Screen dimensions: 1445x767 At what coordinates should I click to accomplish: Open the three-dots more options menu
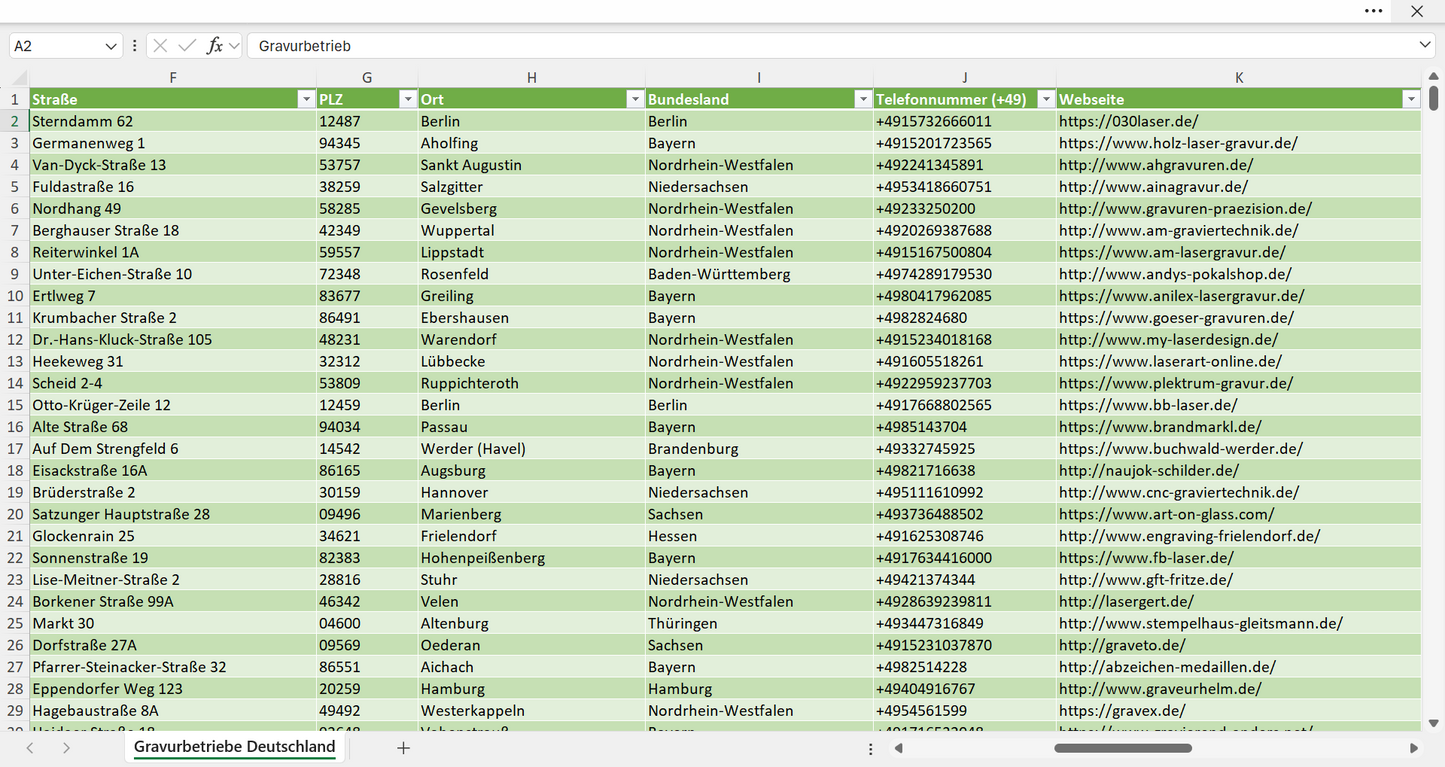click(x=1373, y=11)
